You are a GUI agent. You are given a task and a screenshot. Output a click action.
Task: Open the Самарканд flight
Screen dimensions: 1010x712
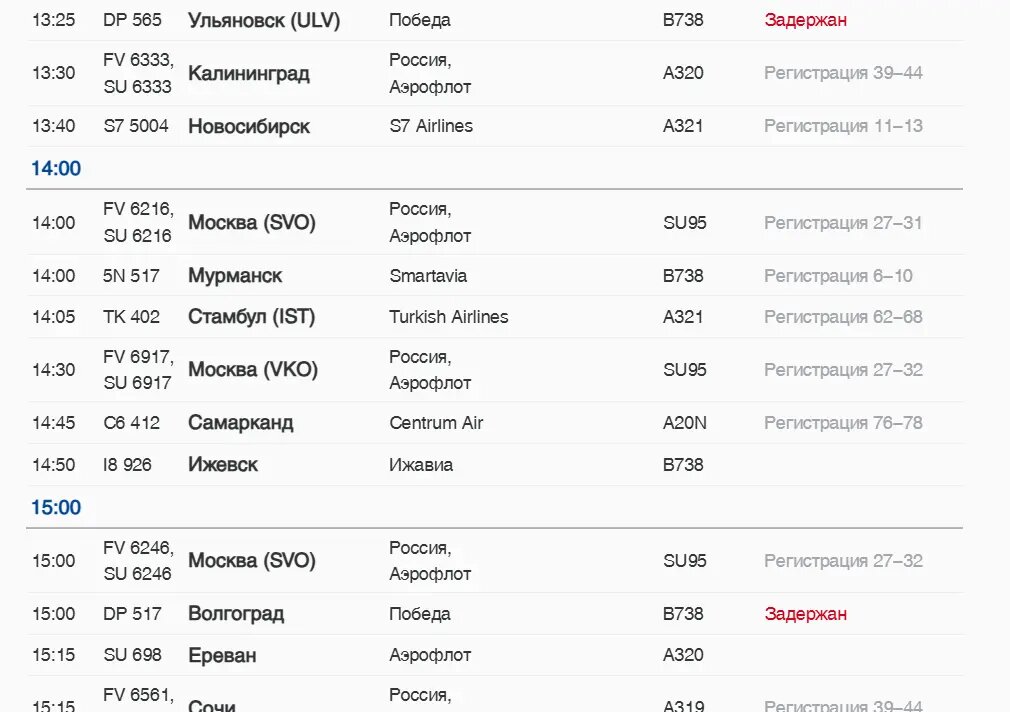[x=241, y=422]
